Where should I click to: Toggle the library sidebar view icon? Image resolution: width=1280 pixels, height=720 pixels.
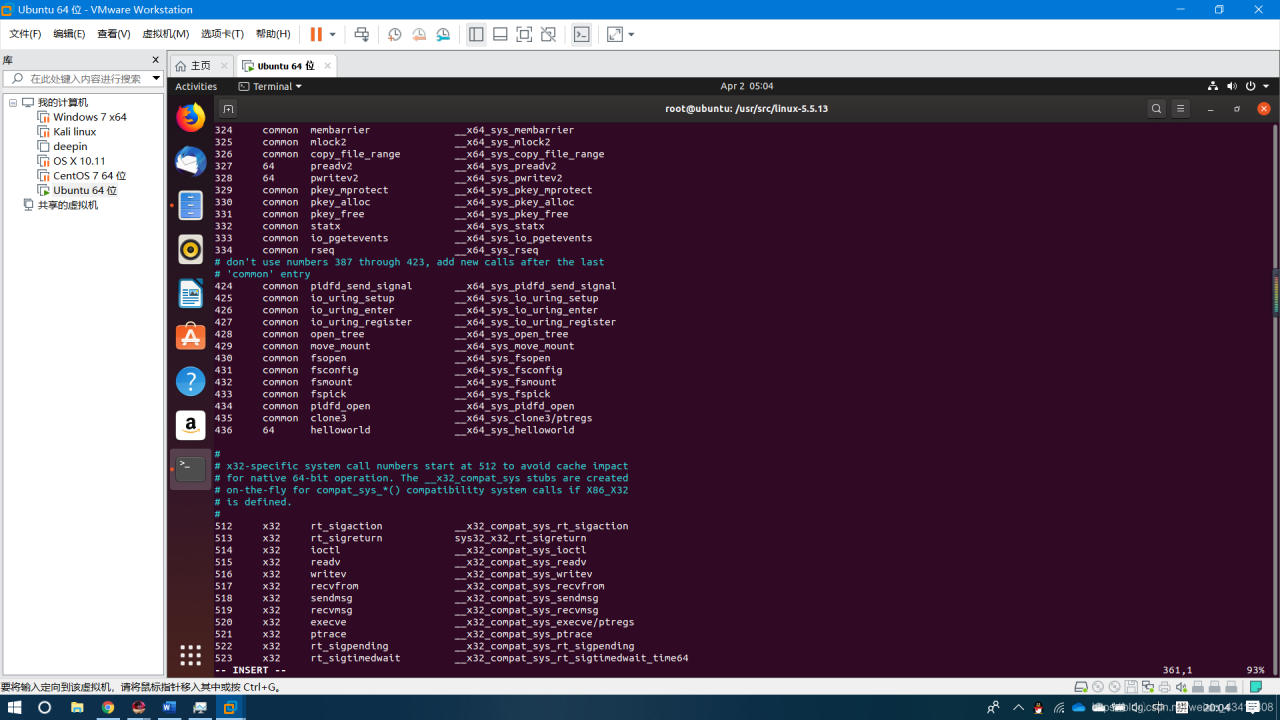tap(476, 34)
